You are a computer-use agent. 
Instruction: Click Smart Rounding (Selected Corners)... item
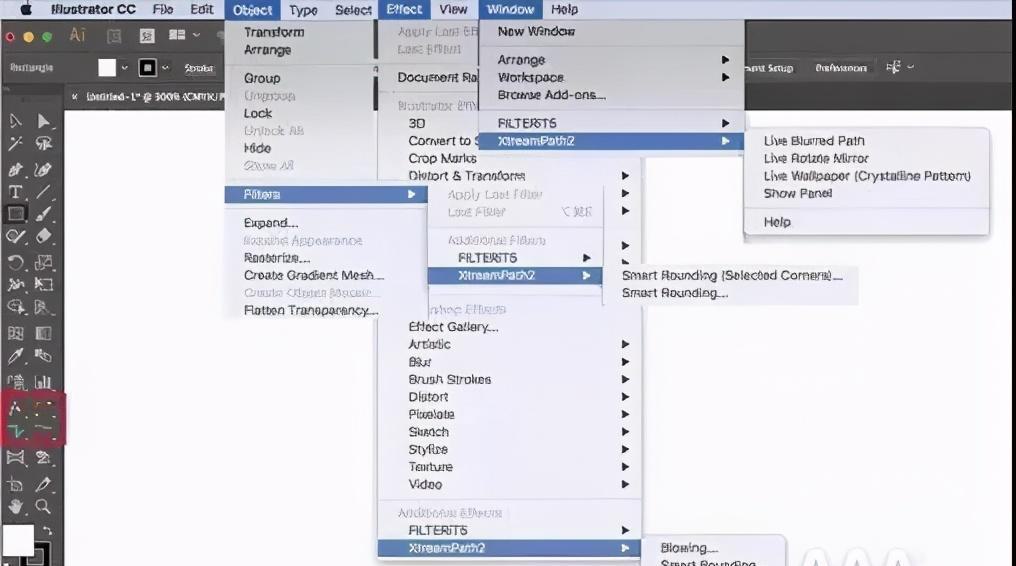[731, 275]
